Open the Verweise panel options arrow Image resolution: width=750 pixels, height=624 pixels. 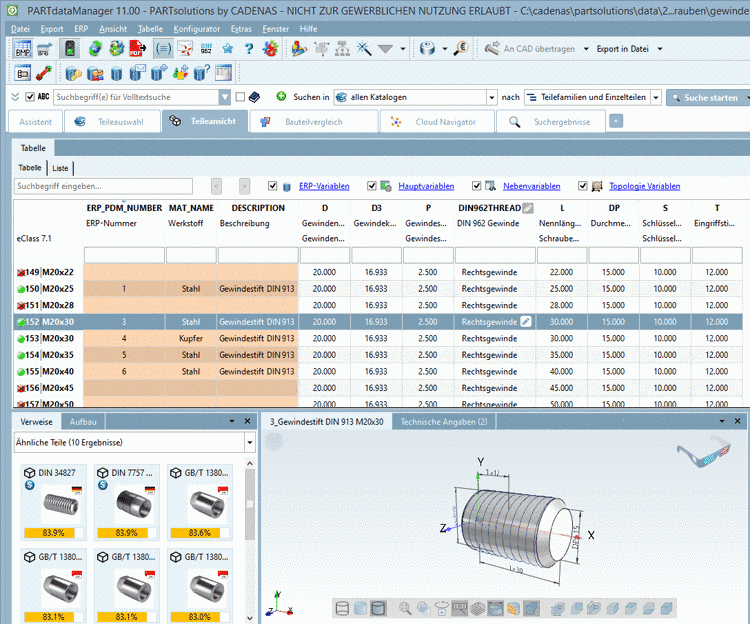click(232, 421)
